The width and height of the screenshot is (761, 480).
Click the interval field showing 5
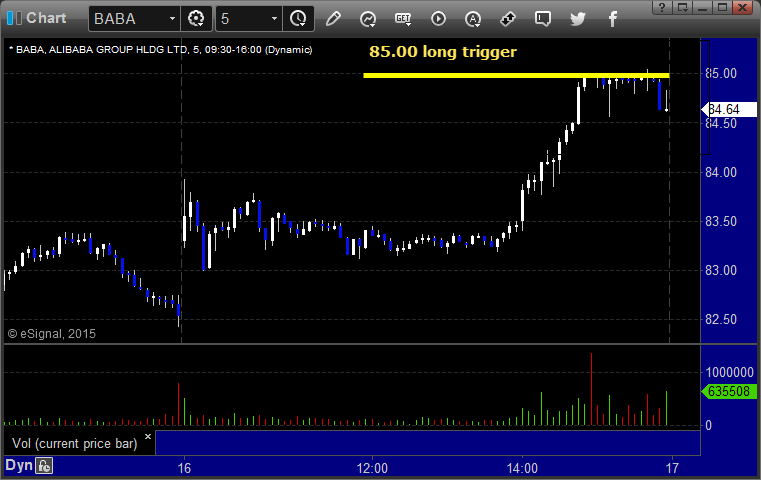coord(242,19)
